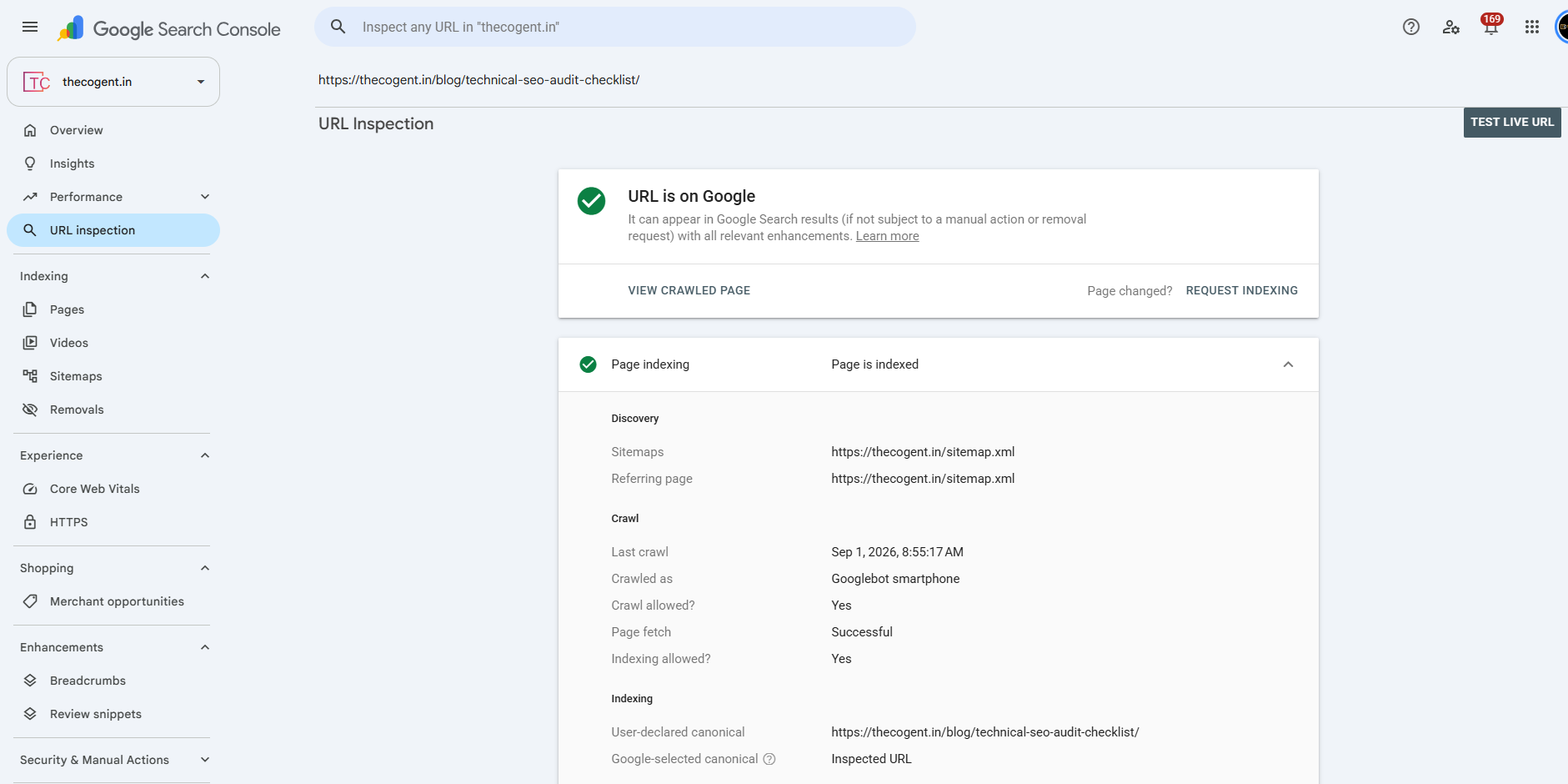Expand the Performance submenu chevron

click(x=205, y=197)
